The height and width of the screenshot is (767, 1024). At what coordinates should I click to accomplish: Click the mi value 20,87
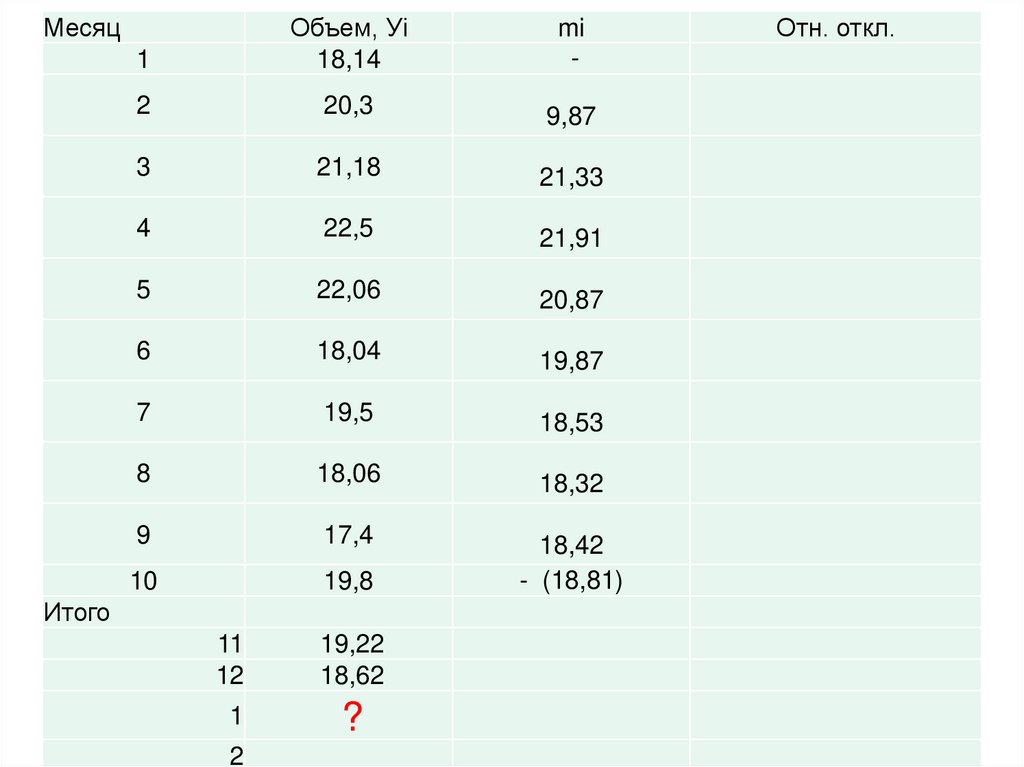click(x=571, y=300)
